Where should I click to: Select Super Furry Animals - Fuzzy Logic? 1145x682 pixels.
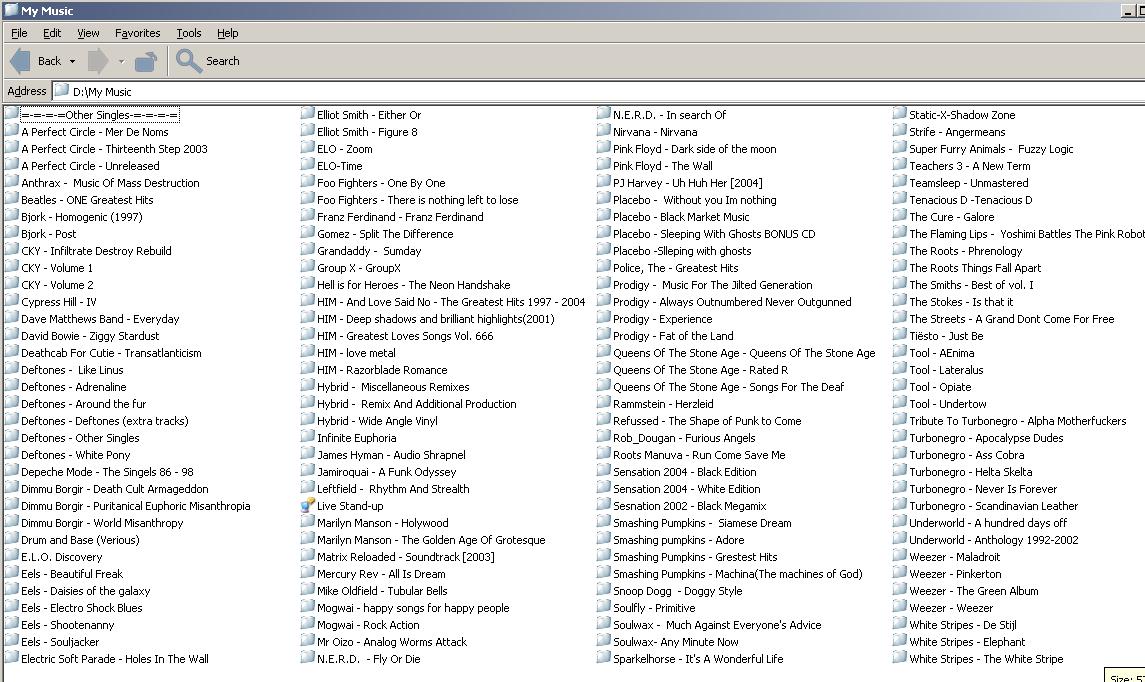[991, 149]
